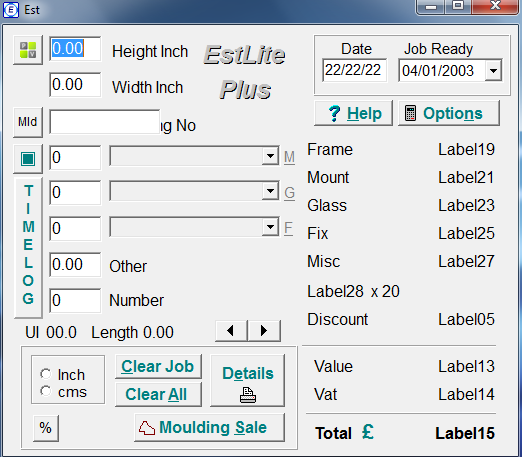Open Options with the calculator icon button
This screenshot has height=457, width=522.
point(449,113)
